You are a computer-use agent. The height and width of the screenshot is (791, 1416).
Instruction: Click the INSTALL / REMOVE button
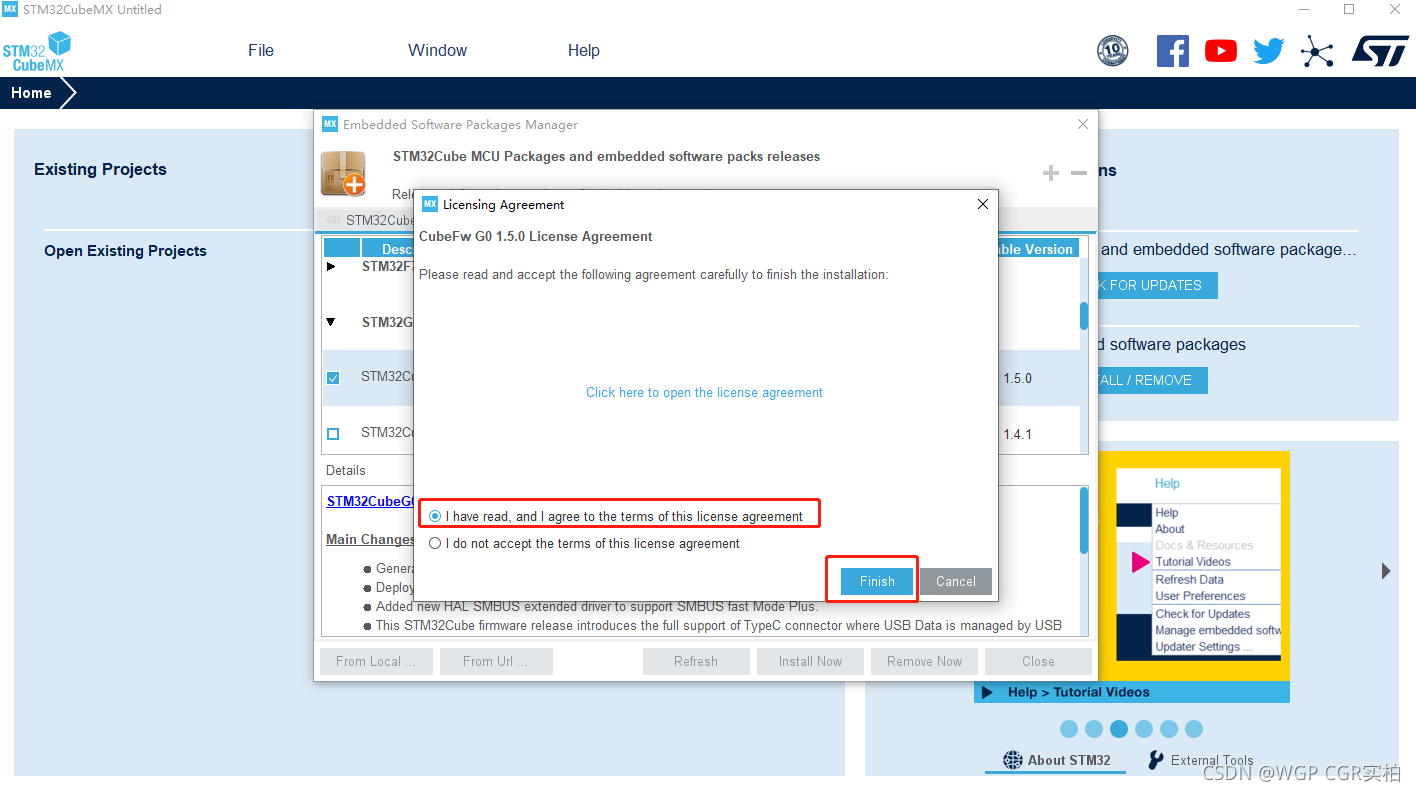pos(1152,380)
